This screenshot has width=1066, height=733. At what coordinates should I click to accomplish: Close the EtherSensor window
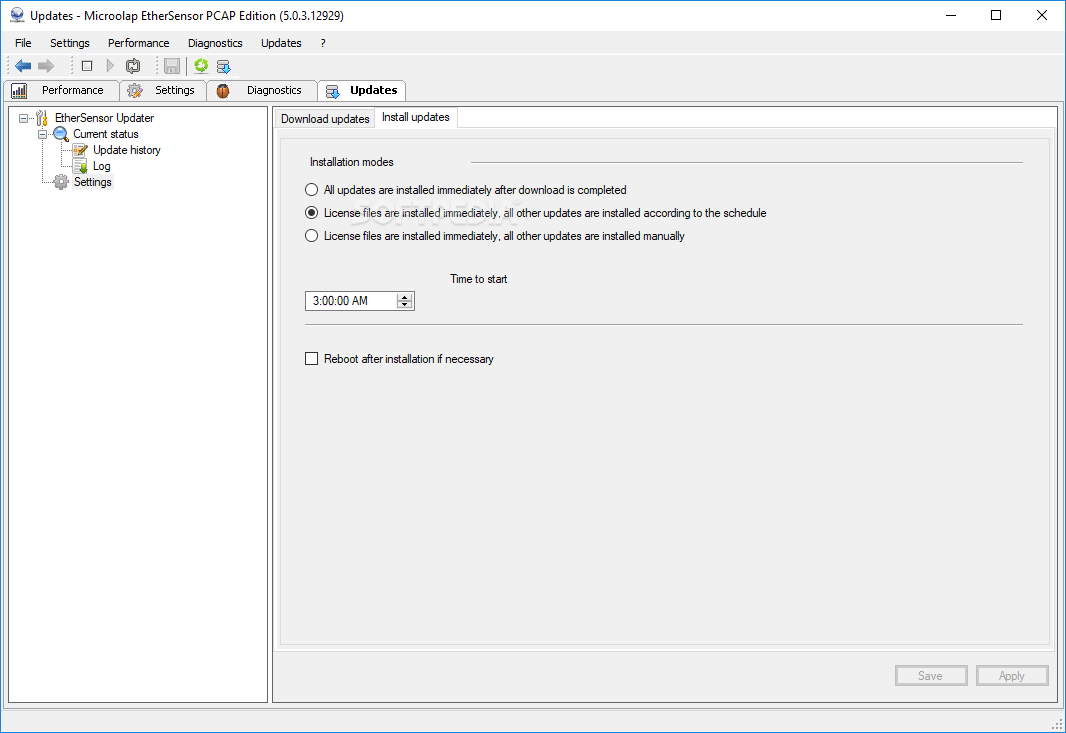pyautogui.click(x=1042, y=15)
